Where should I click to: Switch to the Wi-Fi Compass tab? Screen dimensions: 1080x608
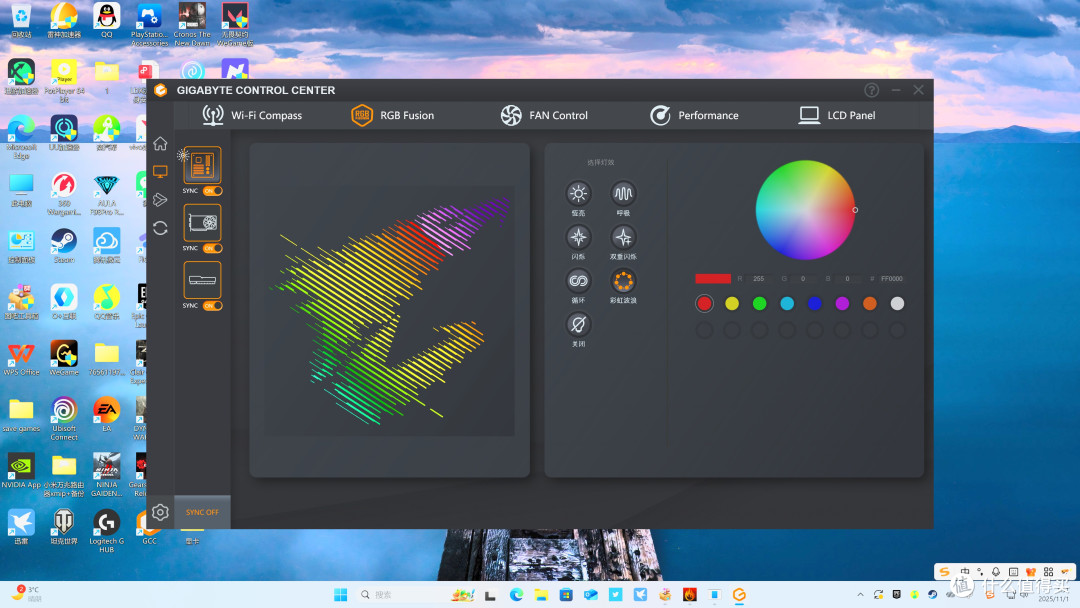click(x=252, y=116)
